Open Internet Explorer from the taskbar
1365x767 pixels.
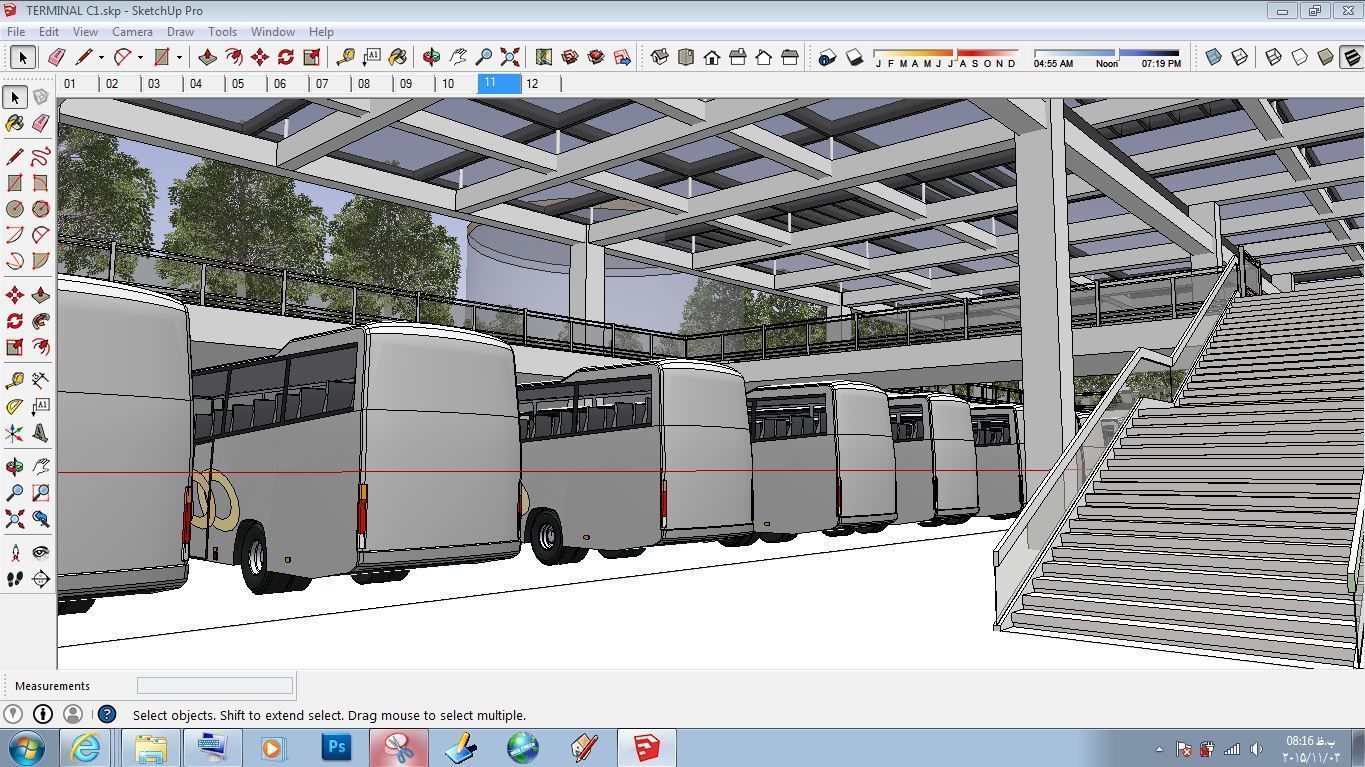pos(85,747)
